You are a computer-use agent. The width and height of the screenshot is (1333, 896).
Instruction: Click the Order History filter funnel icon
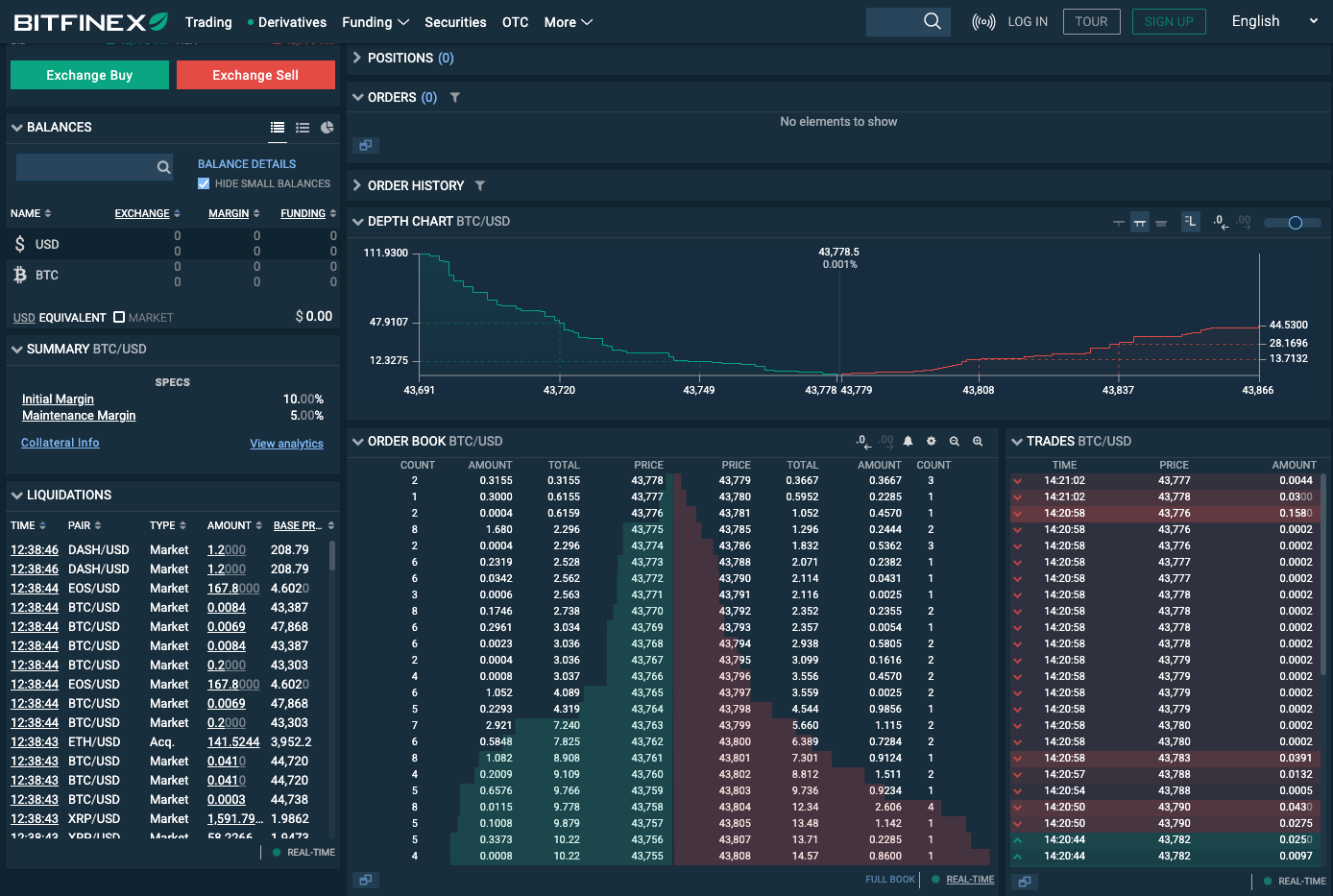tap(480, 185)
